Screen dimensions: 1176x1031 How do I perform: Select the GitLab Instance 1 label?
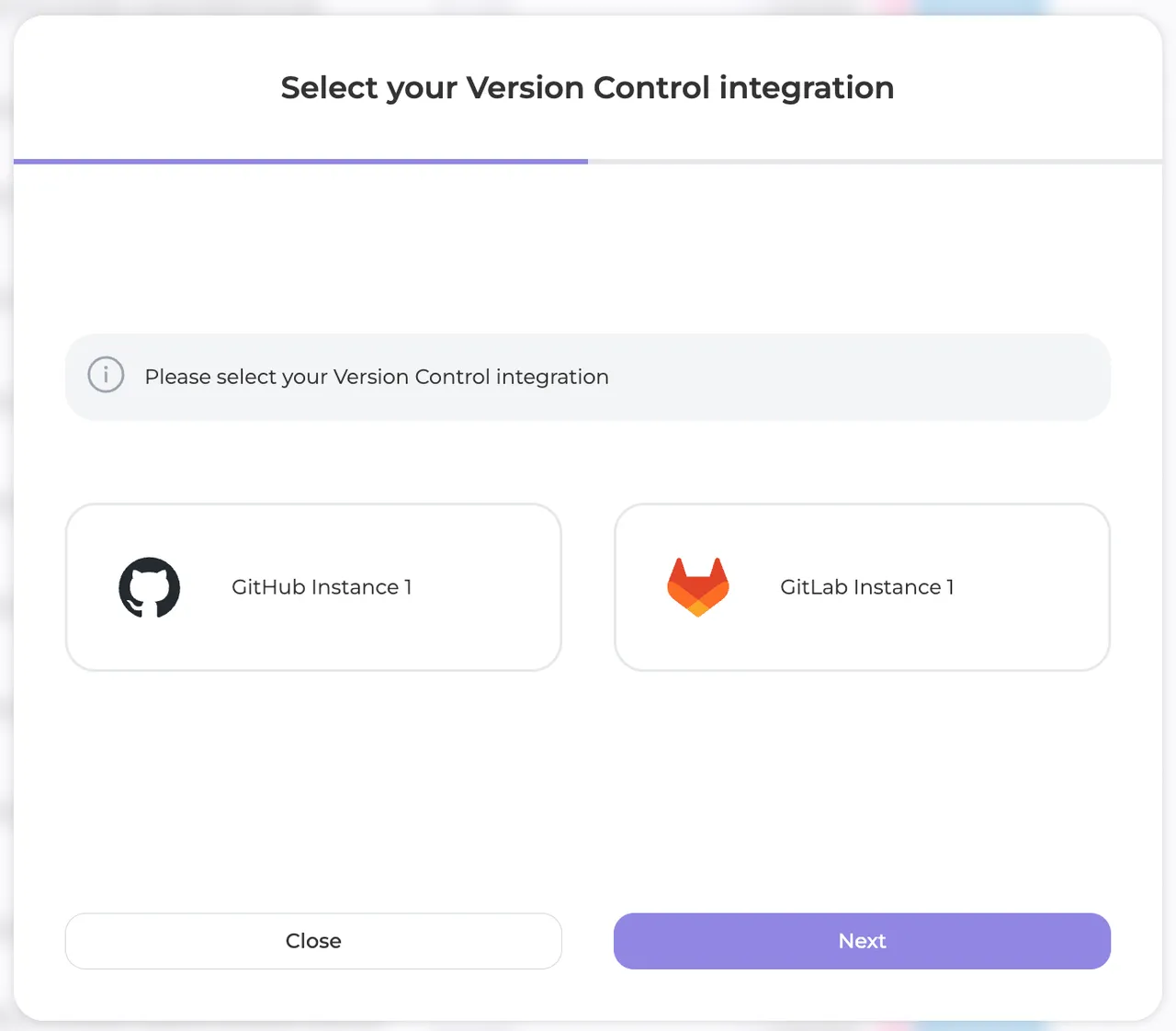coord(867,587)
